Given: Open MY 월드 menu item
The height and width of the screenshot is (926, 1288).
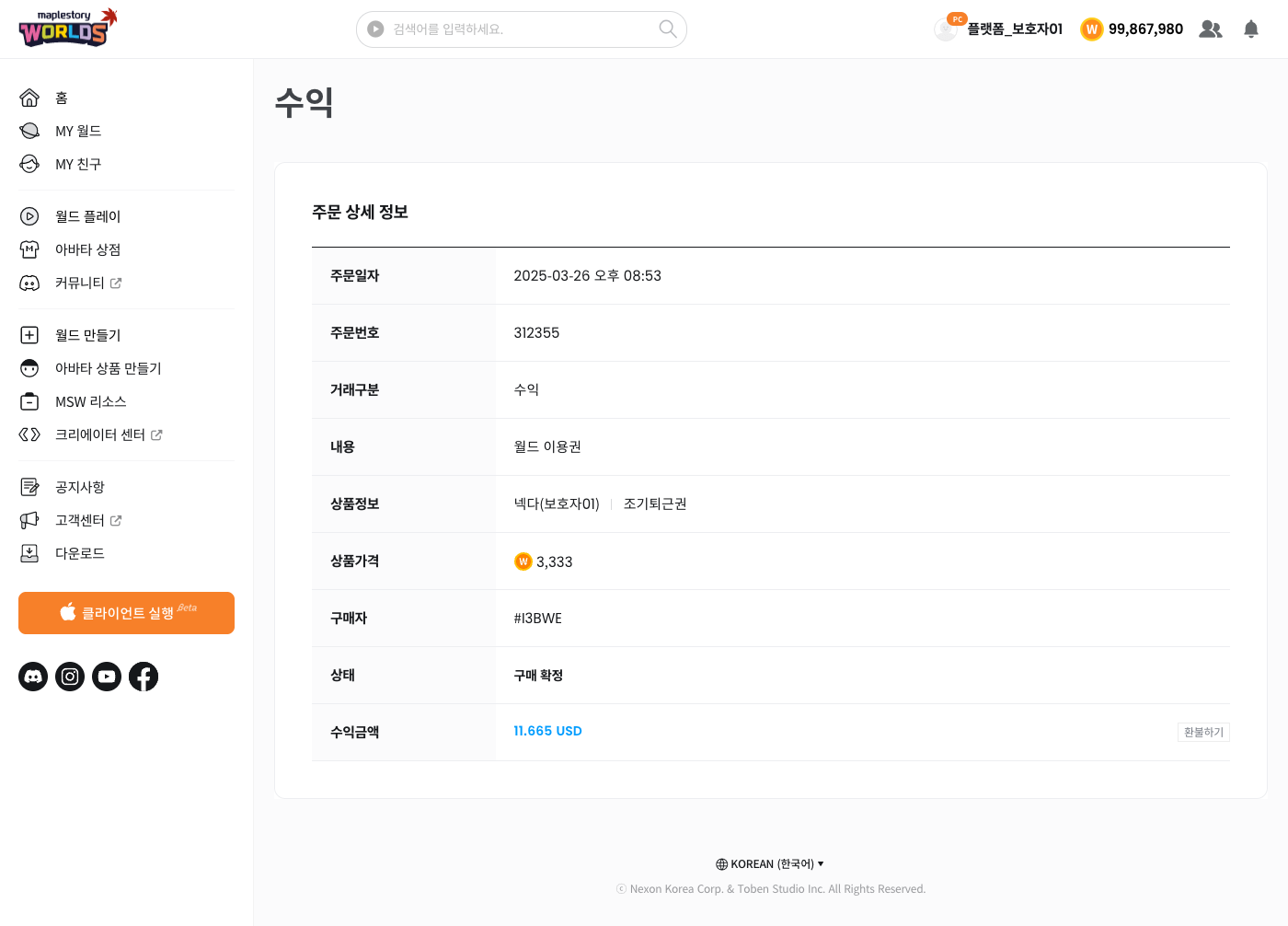Looking at the screenshot, I should click(x=78, y=131).
